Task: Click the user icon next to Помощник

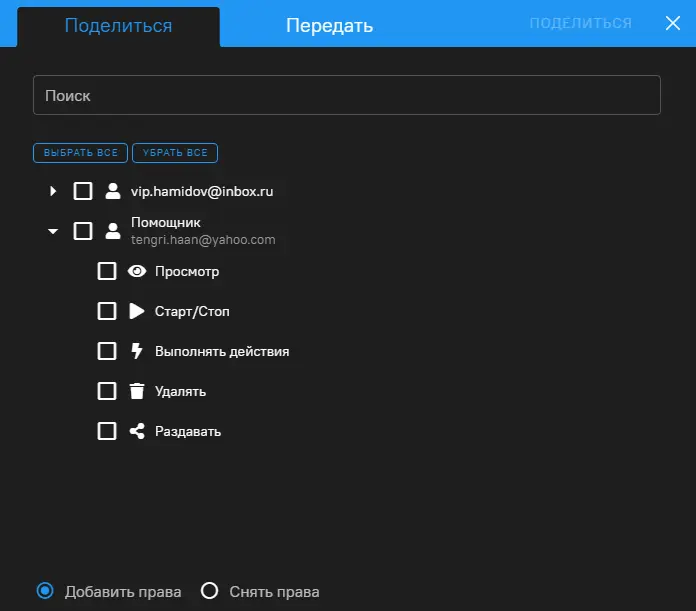Action: click(113, 231)
